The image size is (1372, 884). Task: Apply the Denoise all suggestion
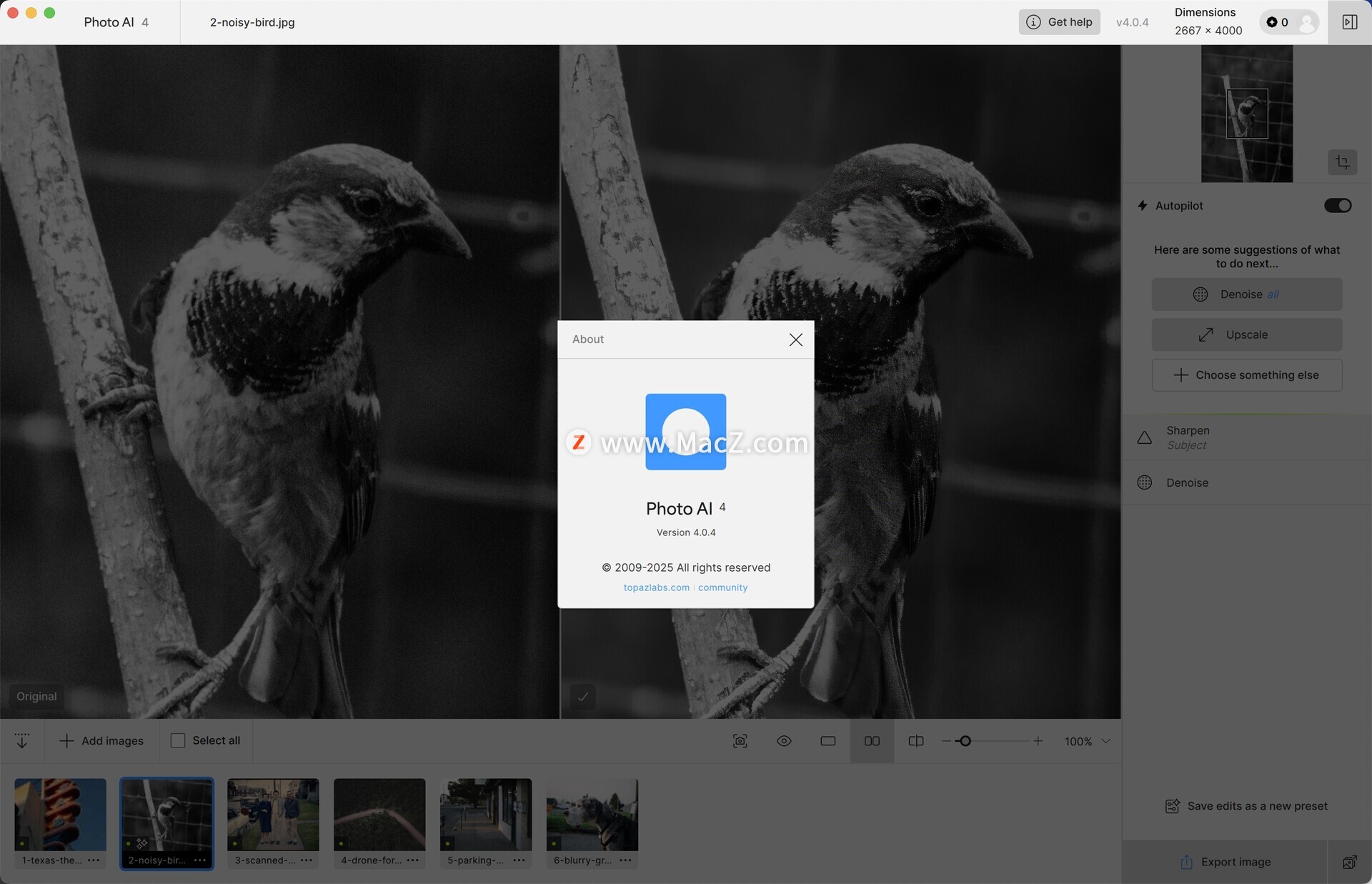pyautogui.click(x=1246, y=294)
